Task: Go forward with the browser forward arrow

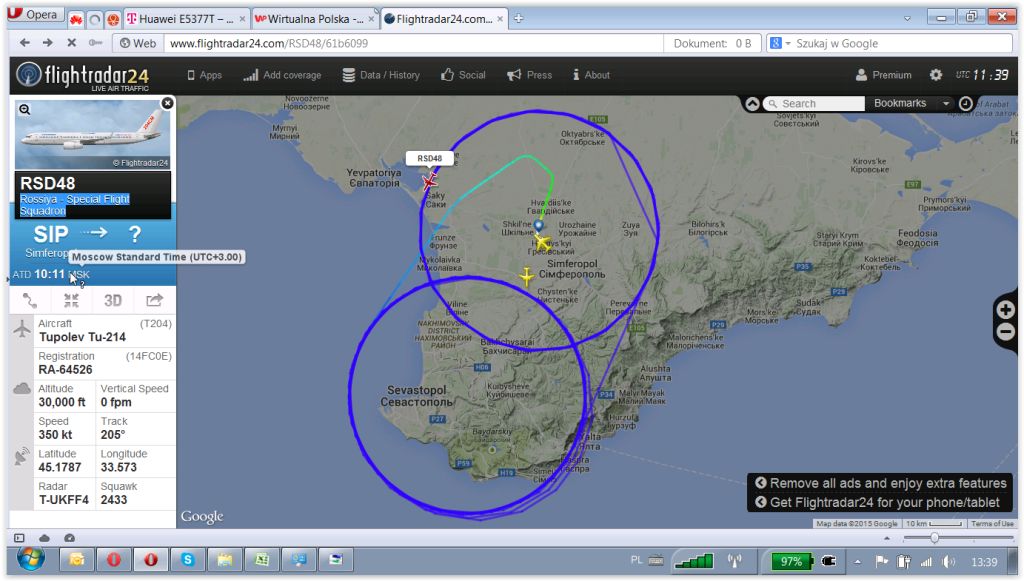Action: tap(48, 43)
